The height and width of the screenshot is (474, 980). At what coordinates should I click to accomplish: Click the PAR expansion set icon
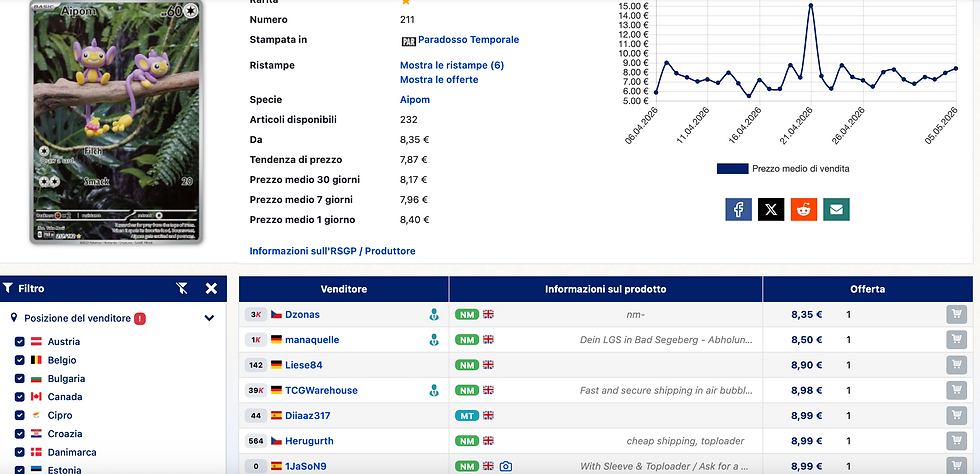408,41
